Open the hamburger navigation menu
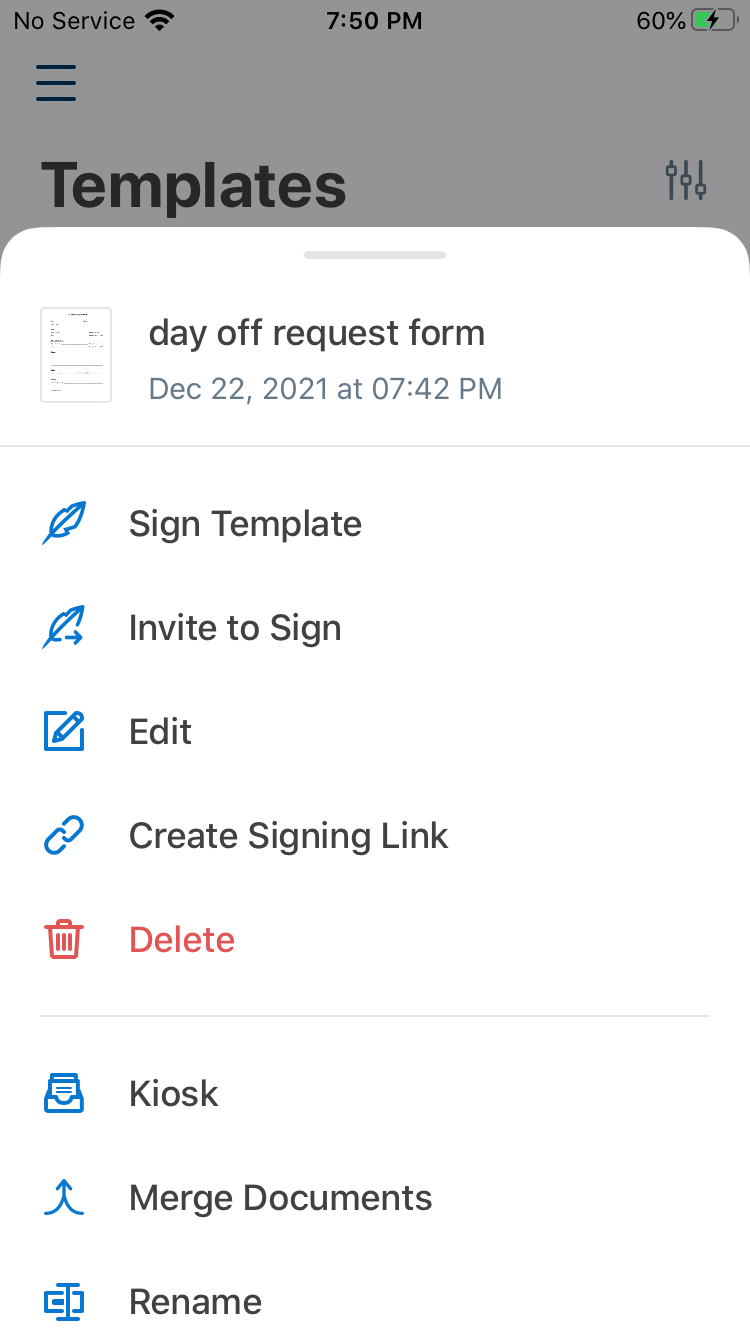The width and height of the screenshot is (750, 1334). pyautogui.click(x=56, y=82)
